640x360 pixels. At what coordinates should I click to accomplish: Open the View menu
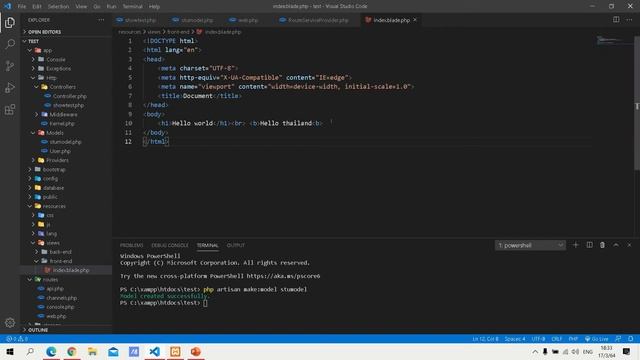coord(81,7)
